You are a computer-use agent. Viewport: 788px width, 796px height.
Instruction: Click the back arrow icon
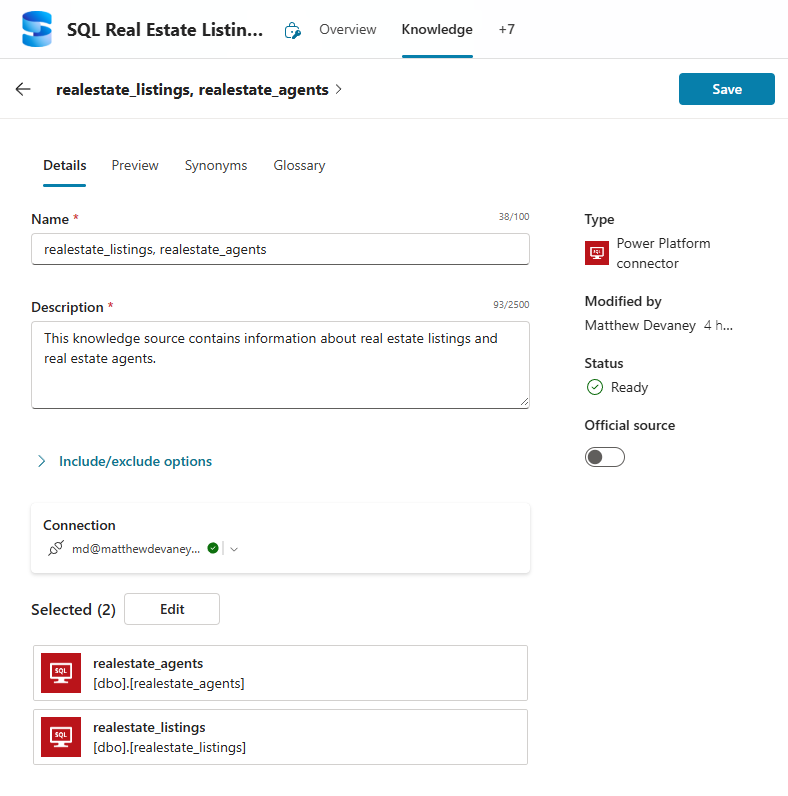pyautogui.click(x=23, y=89)
